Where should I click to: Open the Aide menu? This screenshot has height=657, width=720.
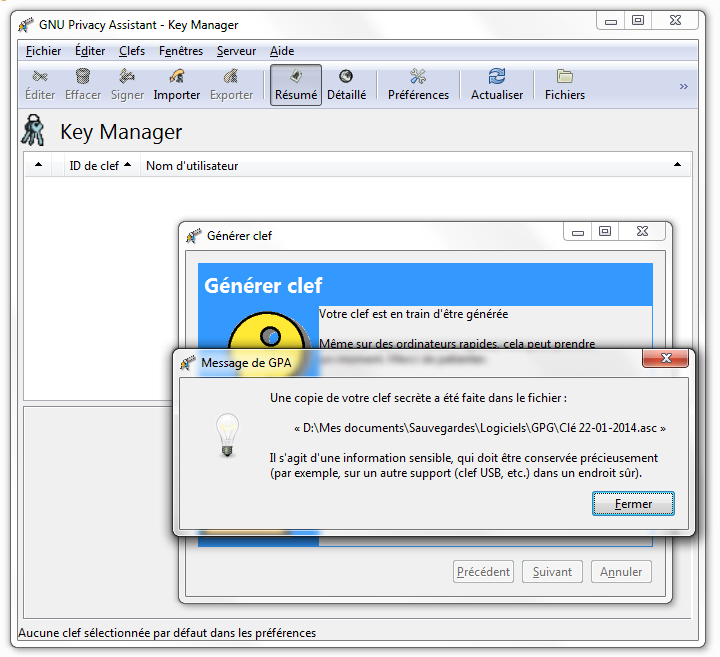tap(282, 51)
